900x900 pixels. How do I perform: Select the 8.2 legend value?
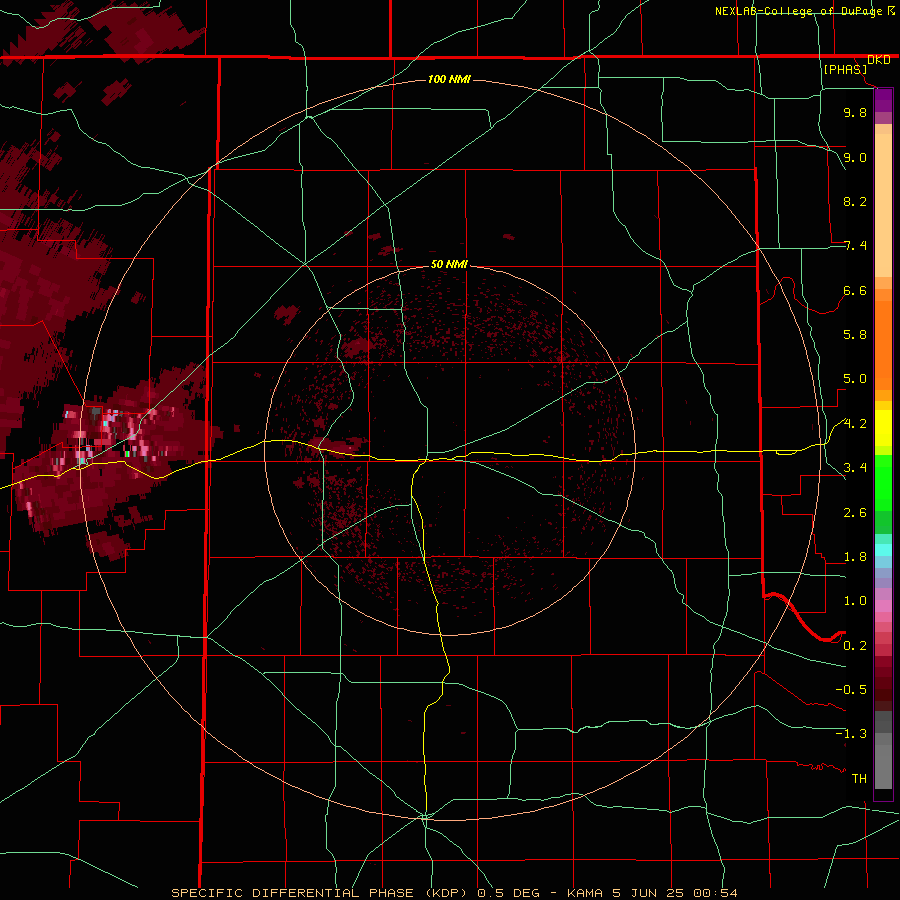click(855, 201)
